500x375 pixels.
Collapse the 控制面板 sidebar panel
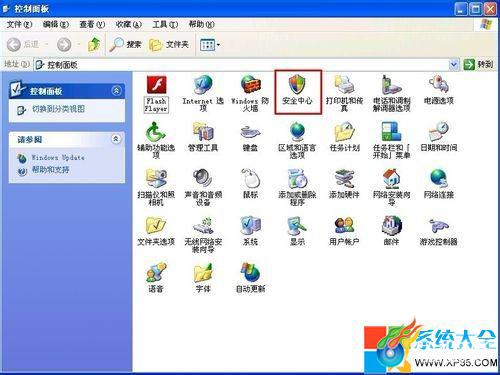click(116, 90)
